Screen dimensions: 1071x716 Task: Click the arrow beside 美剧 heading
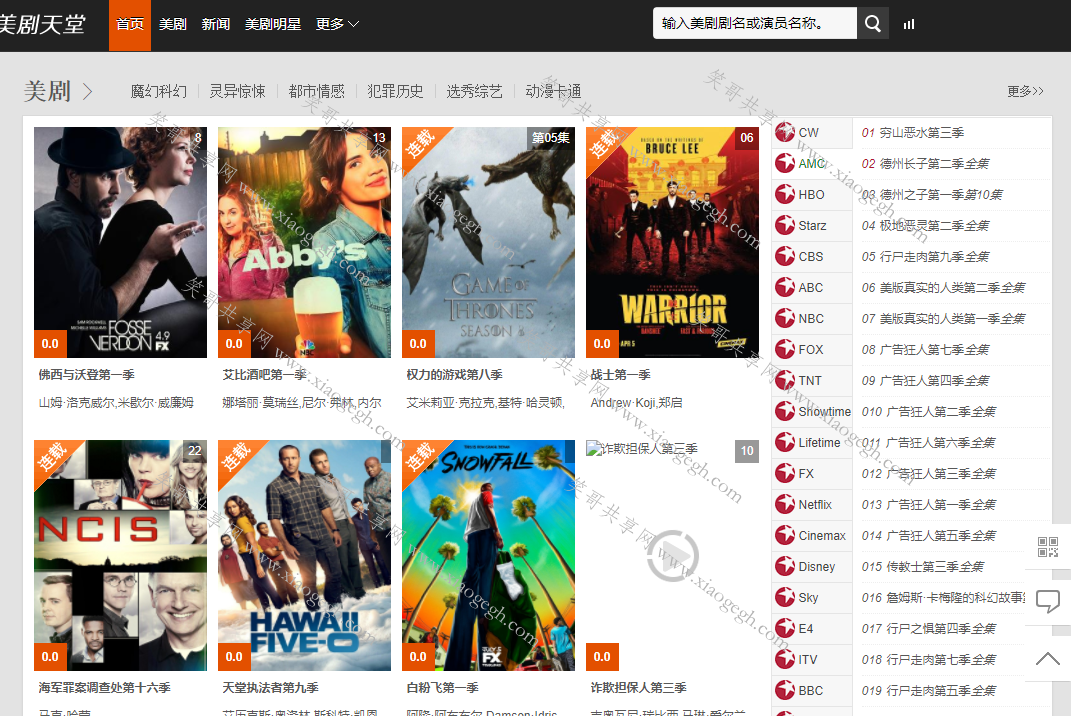(87, 91)
